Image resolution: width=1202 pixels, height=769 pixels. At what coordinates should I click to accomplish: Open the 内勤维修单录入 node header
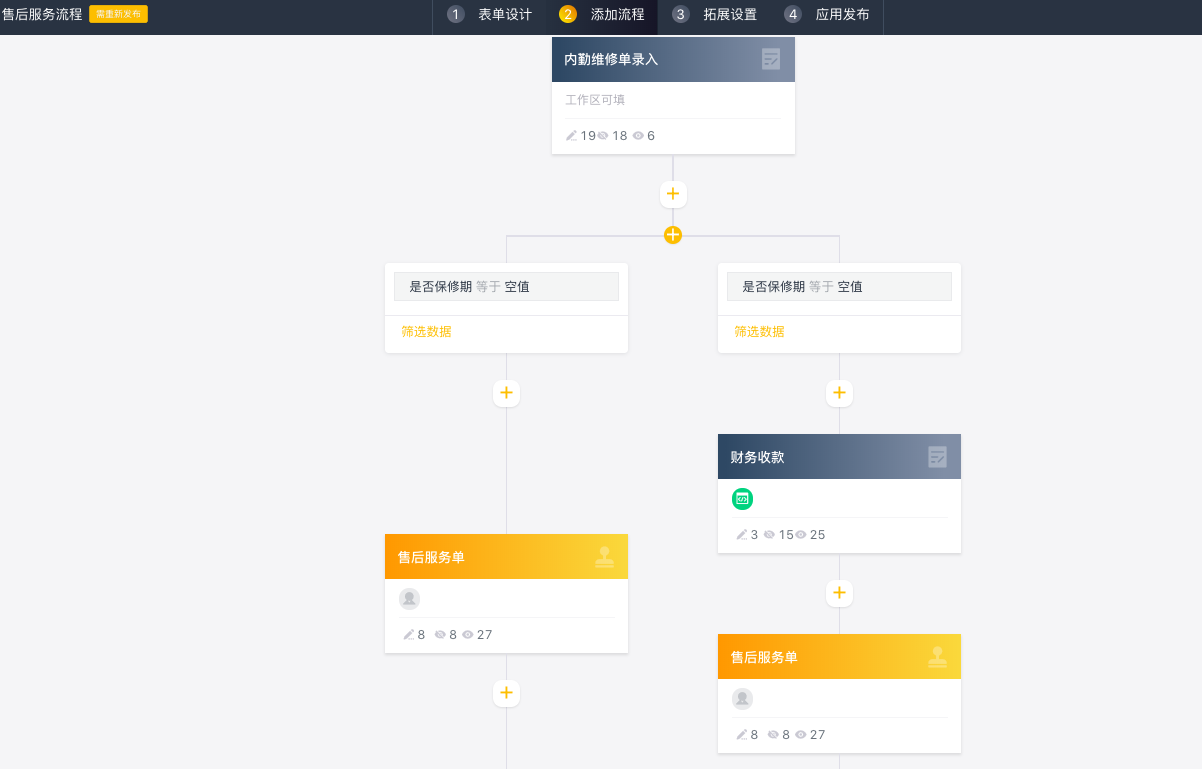(x=673, y=59)
